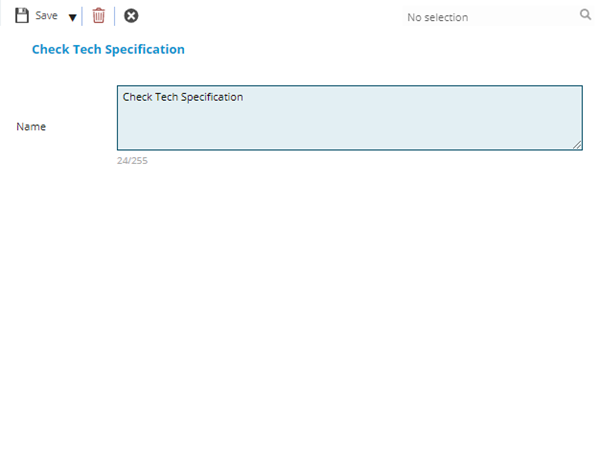This screenshot has height=461, width=600.
Task: Click the empty space inside the Name text area
Action: coord(400,125)
